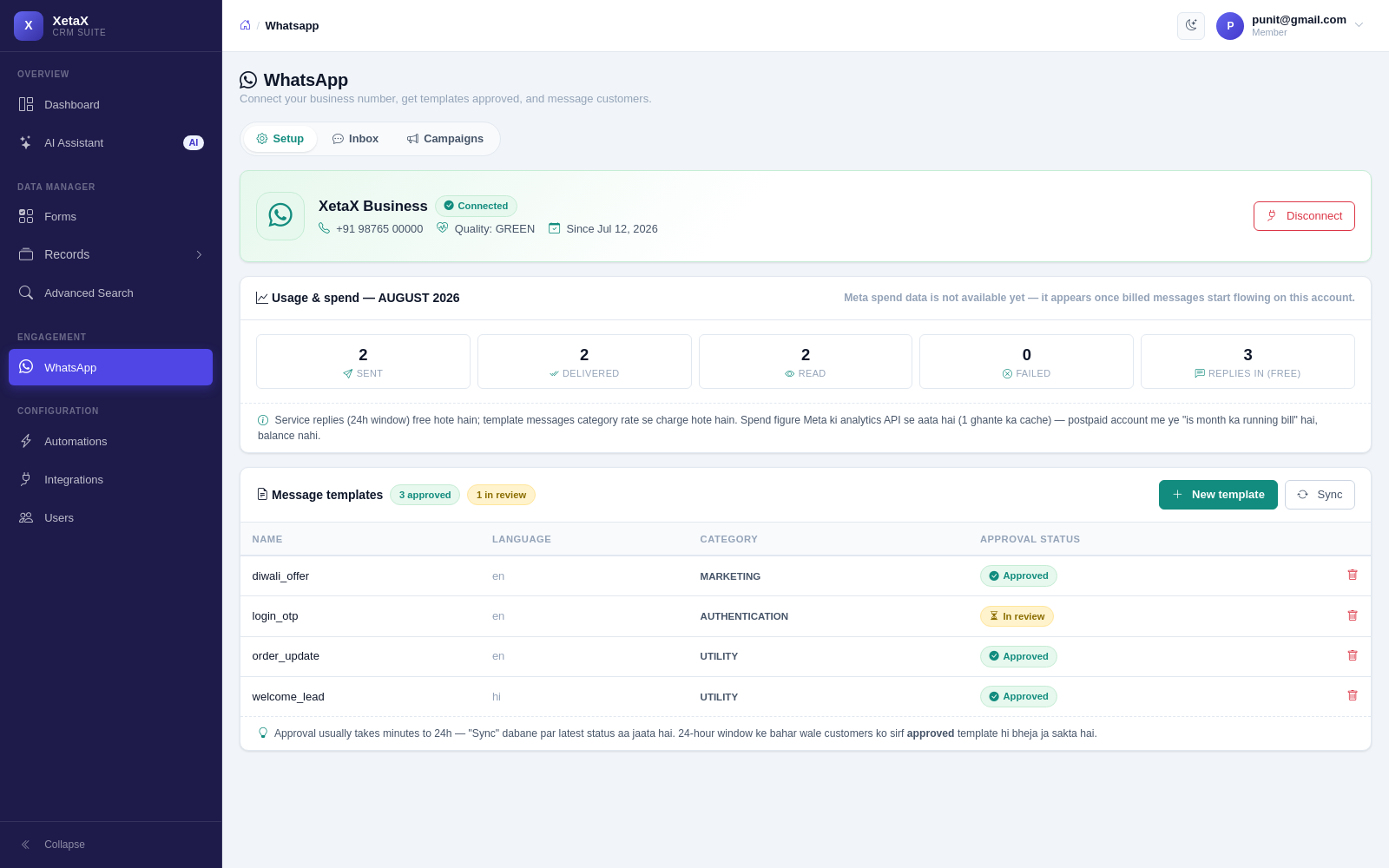Click the Usage & spend chart icon
The image size is (1389, 868).
(x=262, y=298)
